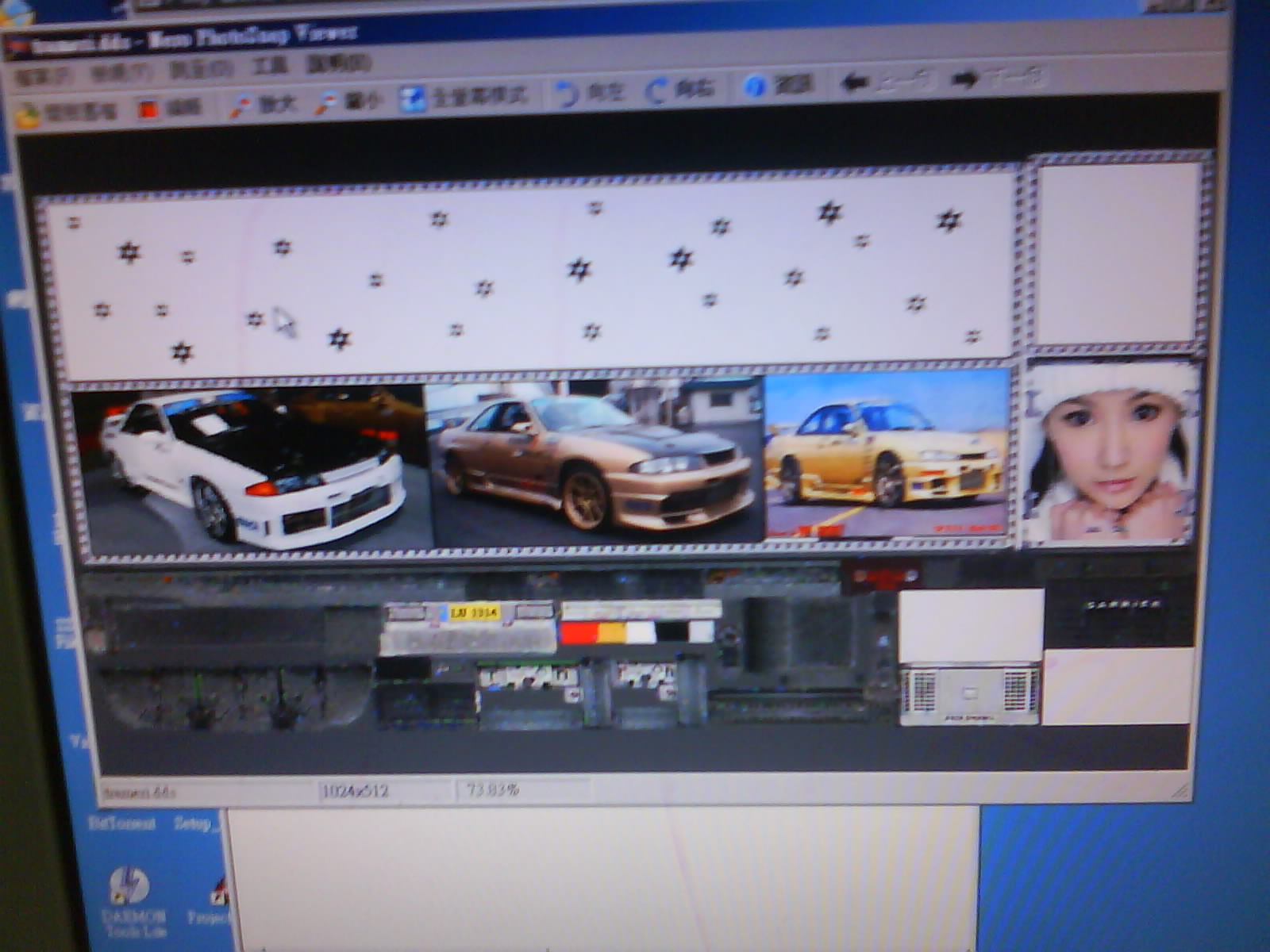Open the Help menu at menu bar end
Screen dimensions: 1270x952
click(339, 63)
